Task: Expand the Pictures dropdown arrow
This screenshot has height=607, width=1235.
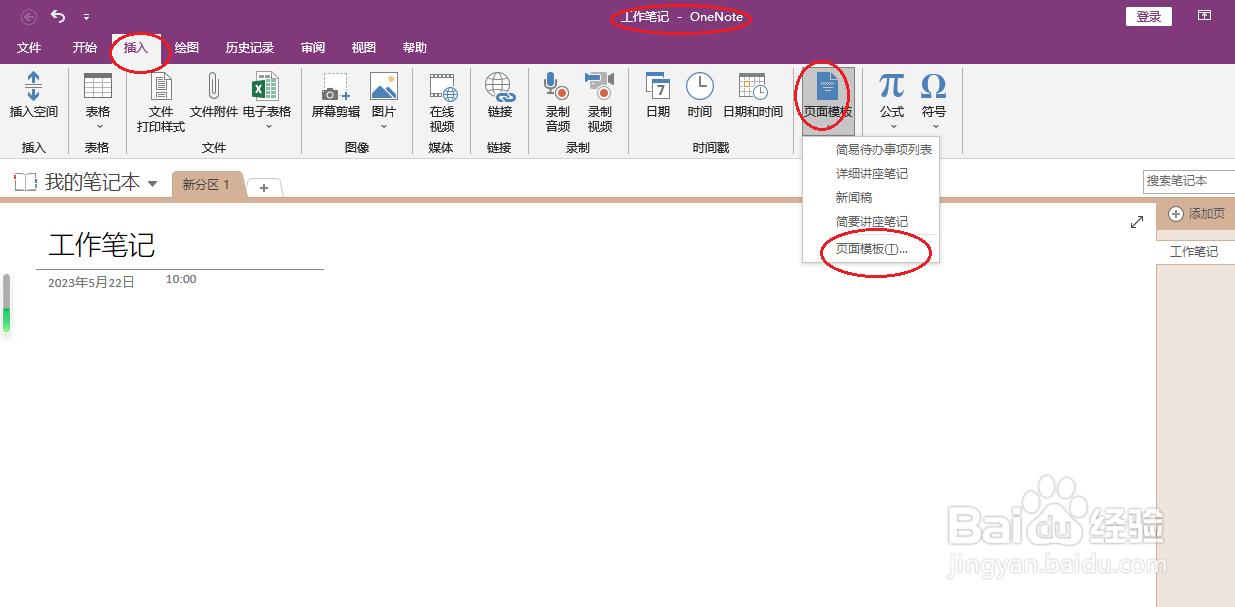Action: coord(384,127)
